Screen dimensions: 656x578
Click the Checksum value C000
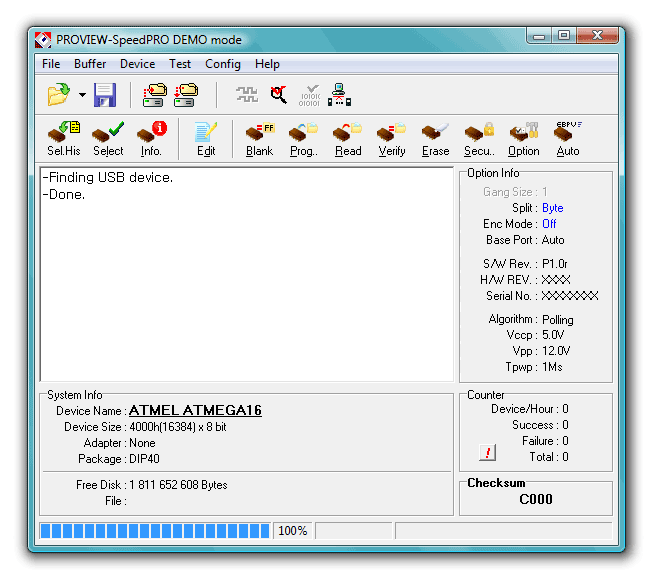click(536, 499)
